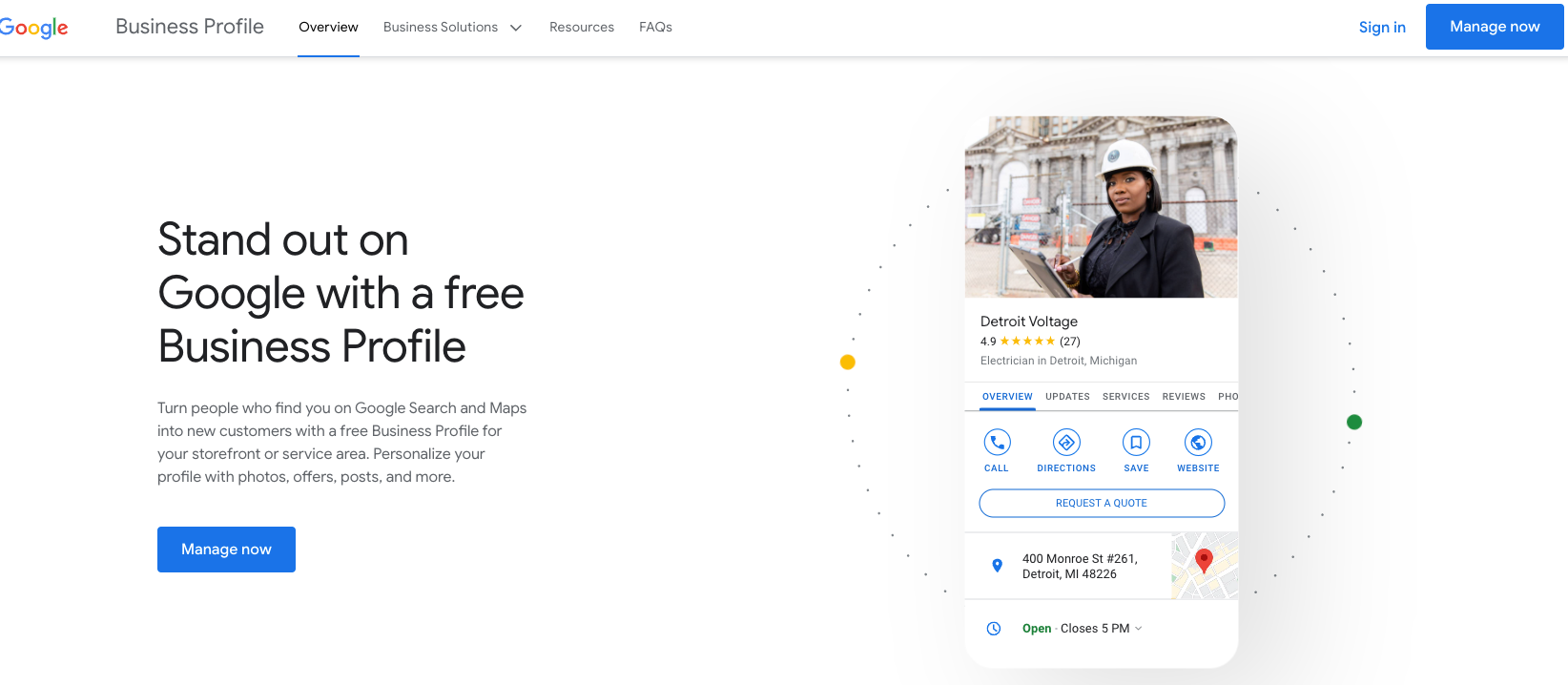Viewport: 1568px width, 685px height.
Task: Go to the Resources menu item
Action: point(581,28)
